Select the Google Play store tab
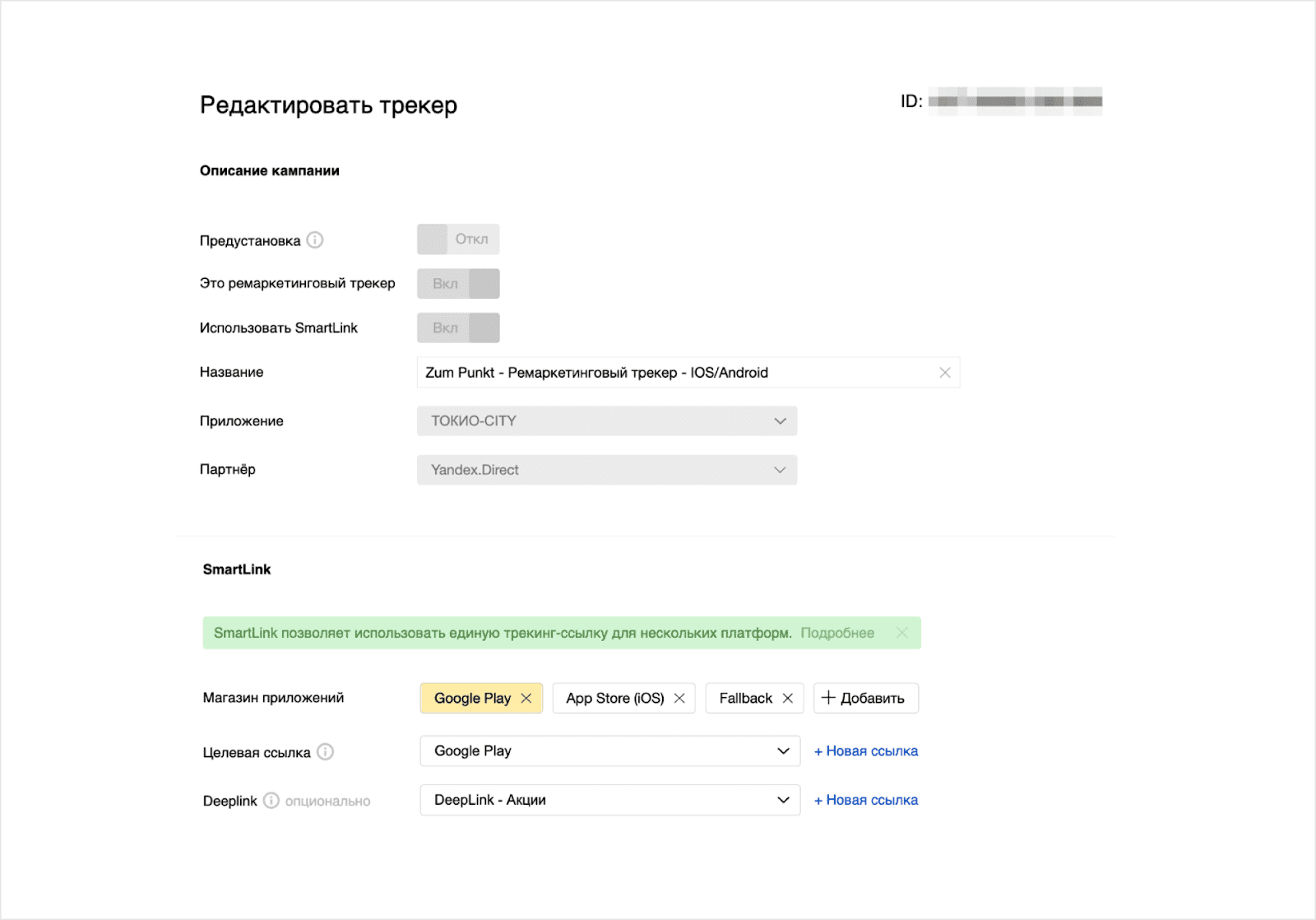The width and height of the screenshot is (1316, 920). 472,699
